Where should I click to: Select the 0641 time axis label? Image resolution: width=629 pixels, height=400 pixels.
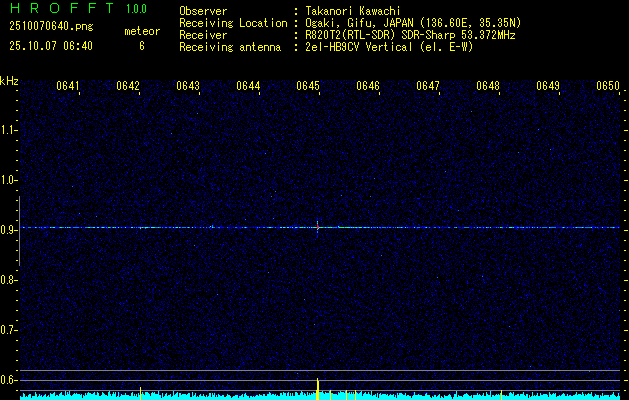68,85
